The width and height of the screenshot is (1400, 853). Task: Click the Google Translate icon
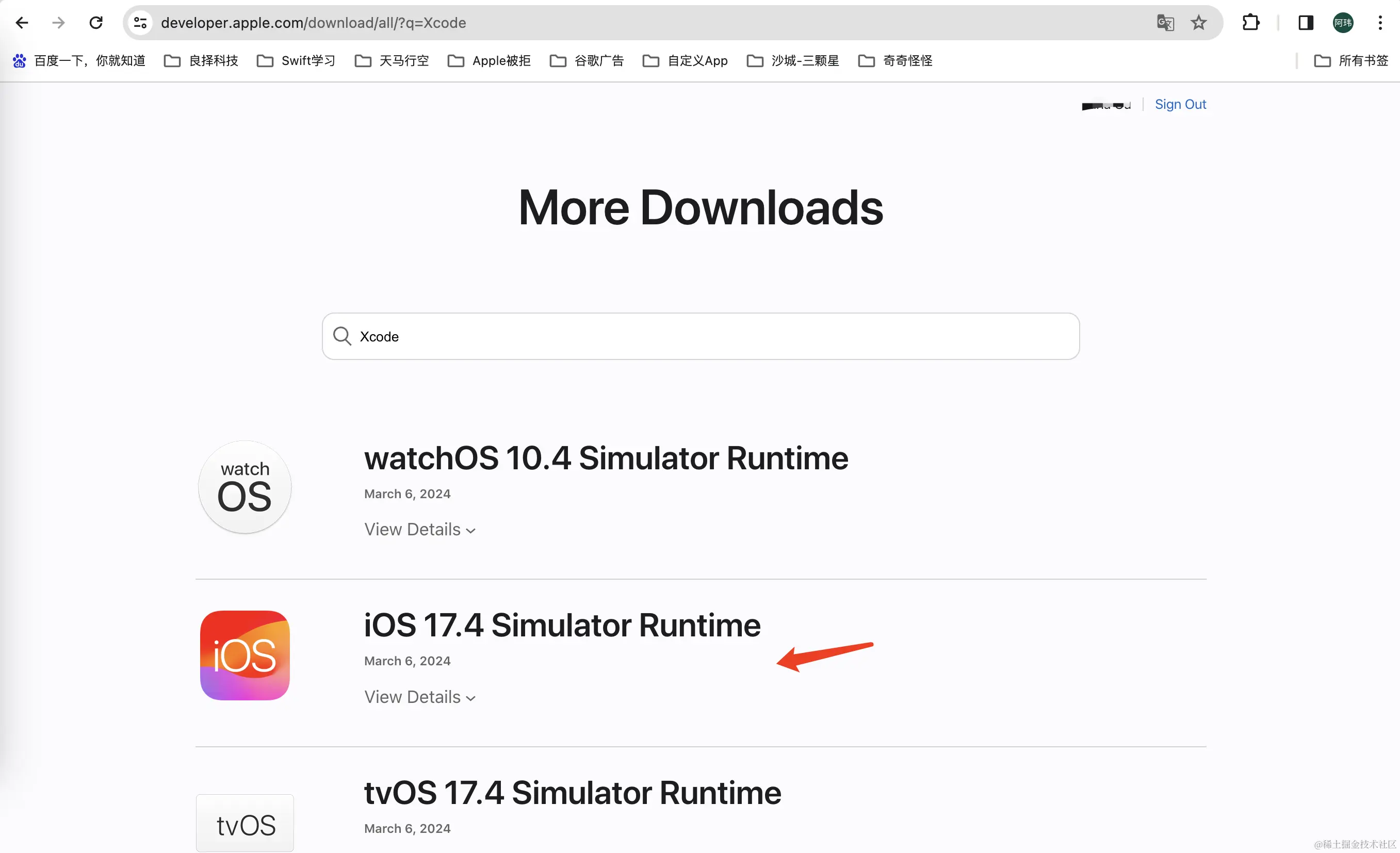(x=1165, y=23)
